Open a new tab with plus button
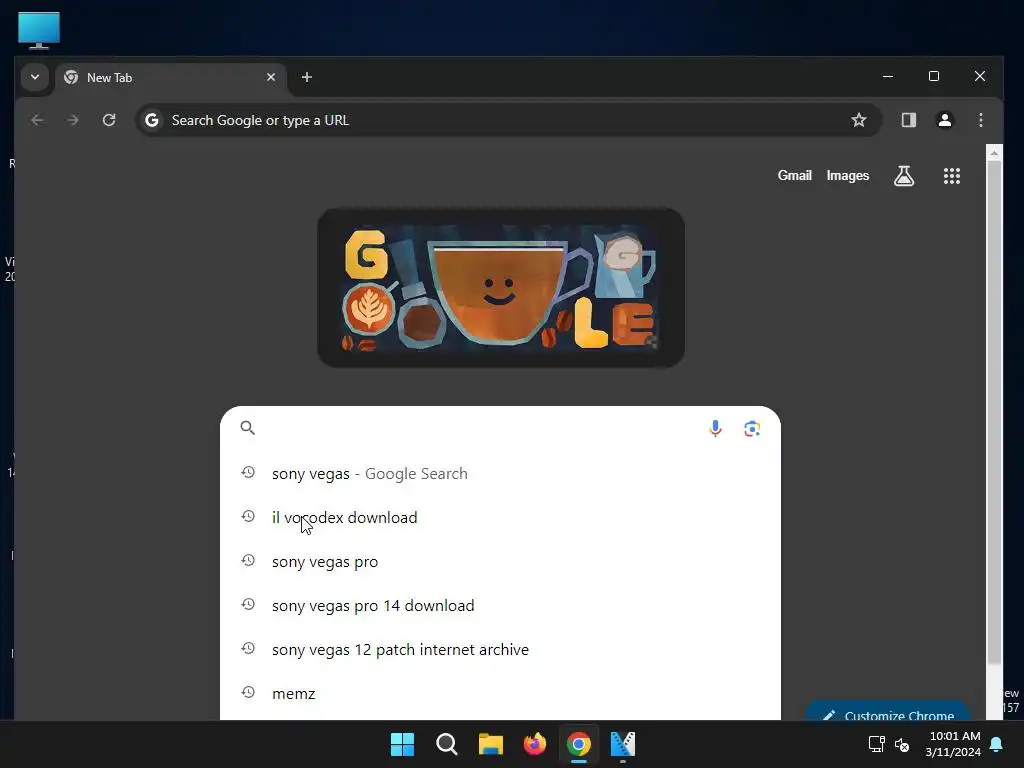 coord(306,77)
